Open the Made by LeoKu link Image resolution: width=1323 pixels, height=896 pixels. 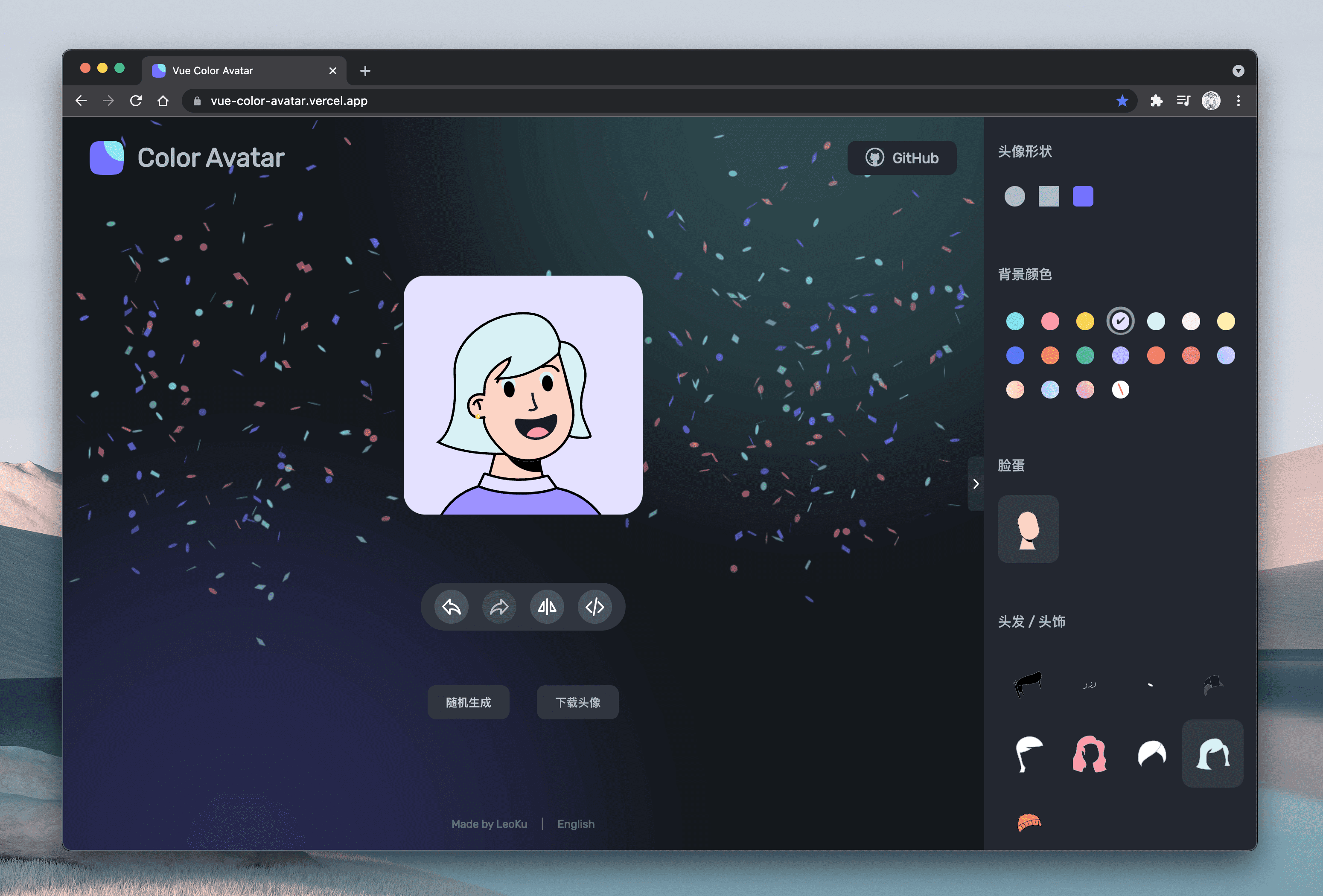tap(490, 824)
